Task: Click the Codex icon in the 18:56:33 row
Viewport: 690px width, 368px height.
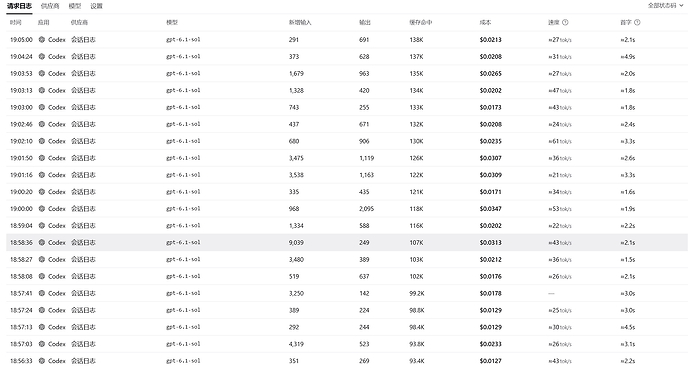Action: [42, 361]
